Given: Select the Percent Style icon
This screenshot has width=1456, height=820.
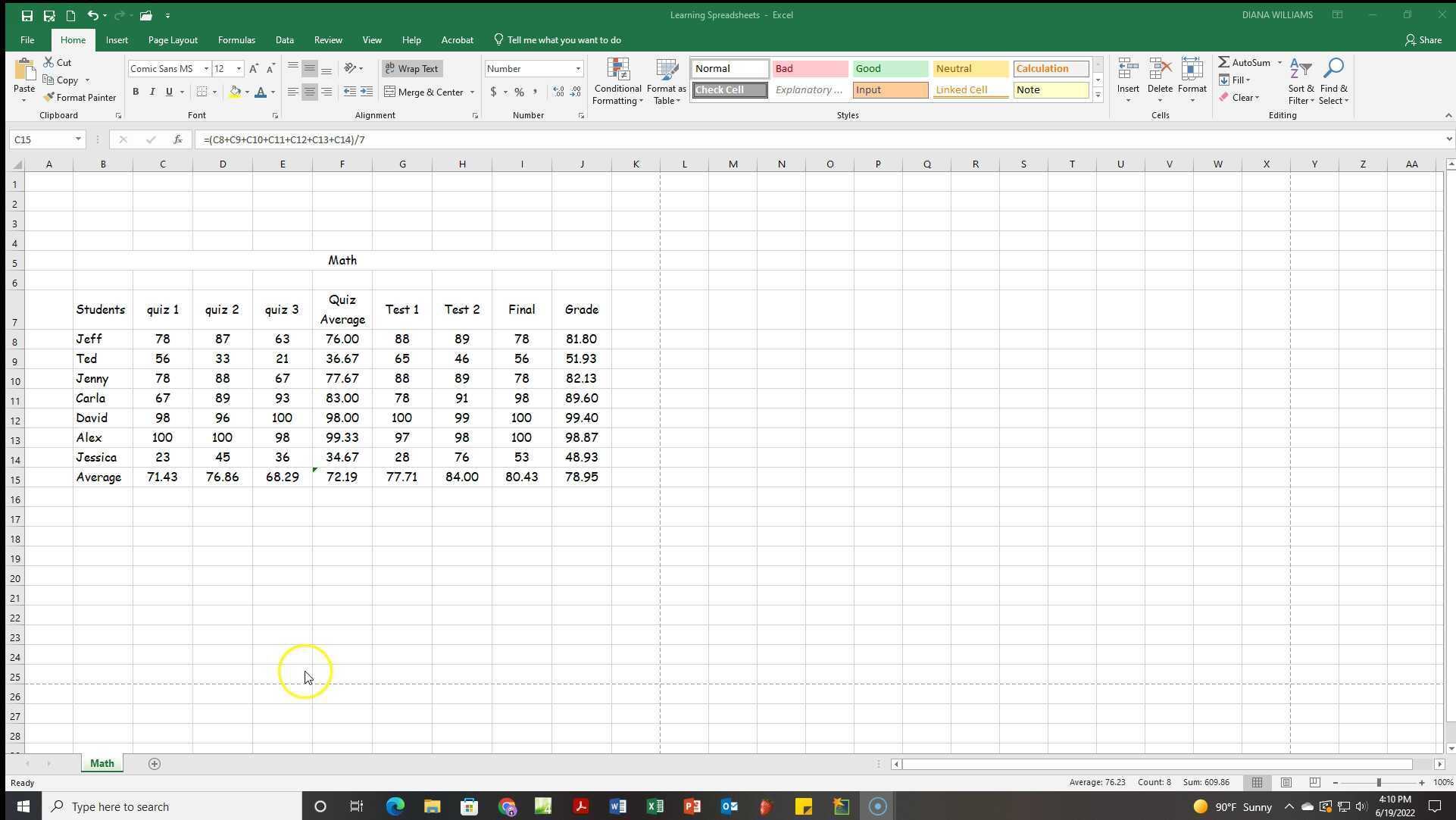Looking at the screenshot, I should click(519, 92).
